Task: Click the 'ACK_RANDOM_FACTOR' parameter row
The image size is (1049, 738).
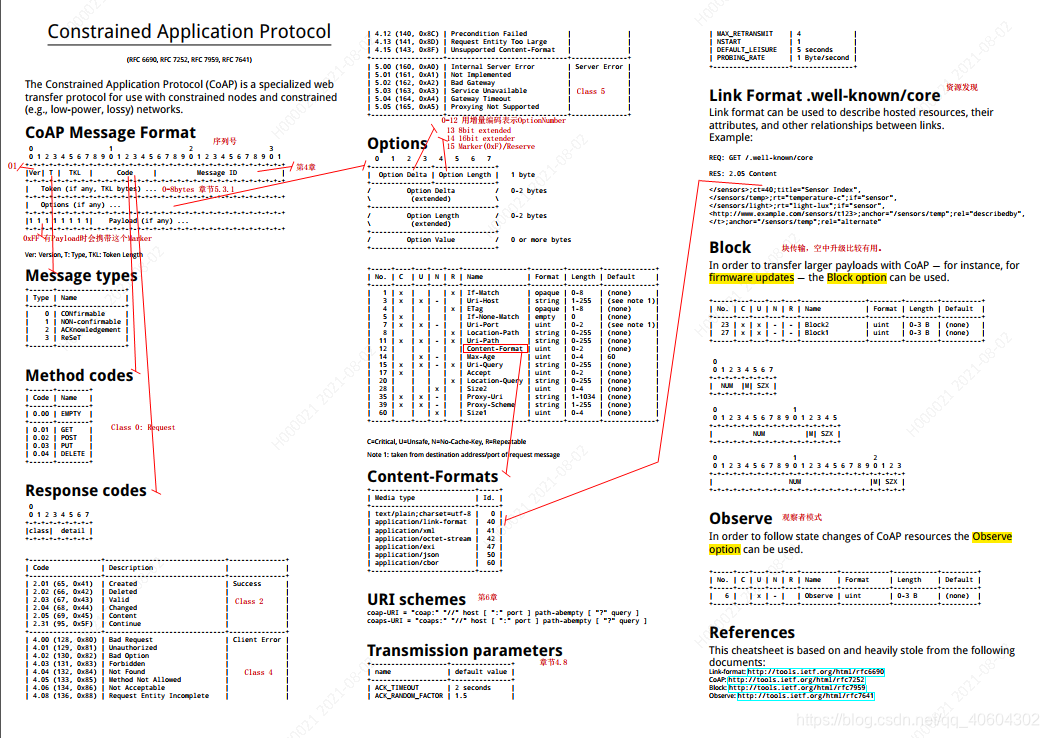Action: pyautogui.click(x=442, y=696)
